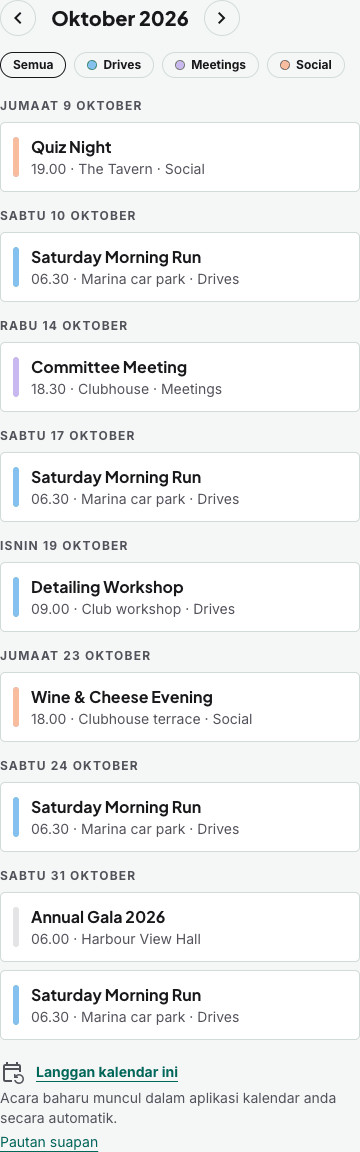
Task: Open the Annual Gala 2026 event
Action: point(180,927)
